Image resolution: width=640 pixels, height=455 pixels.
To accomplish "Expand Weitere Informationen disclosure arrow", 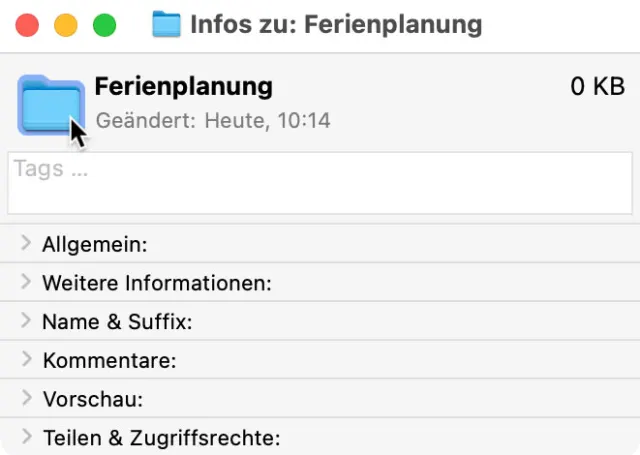I will [26, 282].
